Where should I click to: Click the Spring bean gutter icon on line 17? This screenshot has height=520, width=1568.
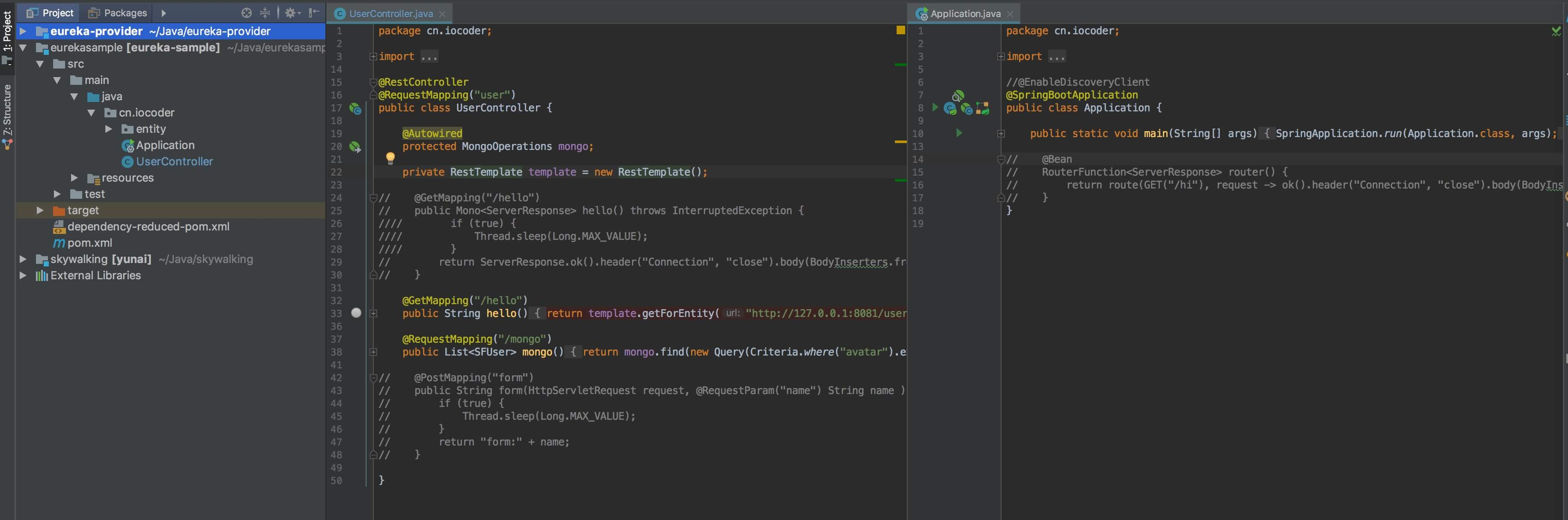(355, 108)
